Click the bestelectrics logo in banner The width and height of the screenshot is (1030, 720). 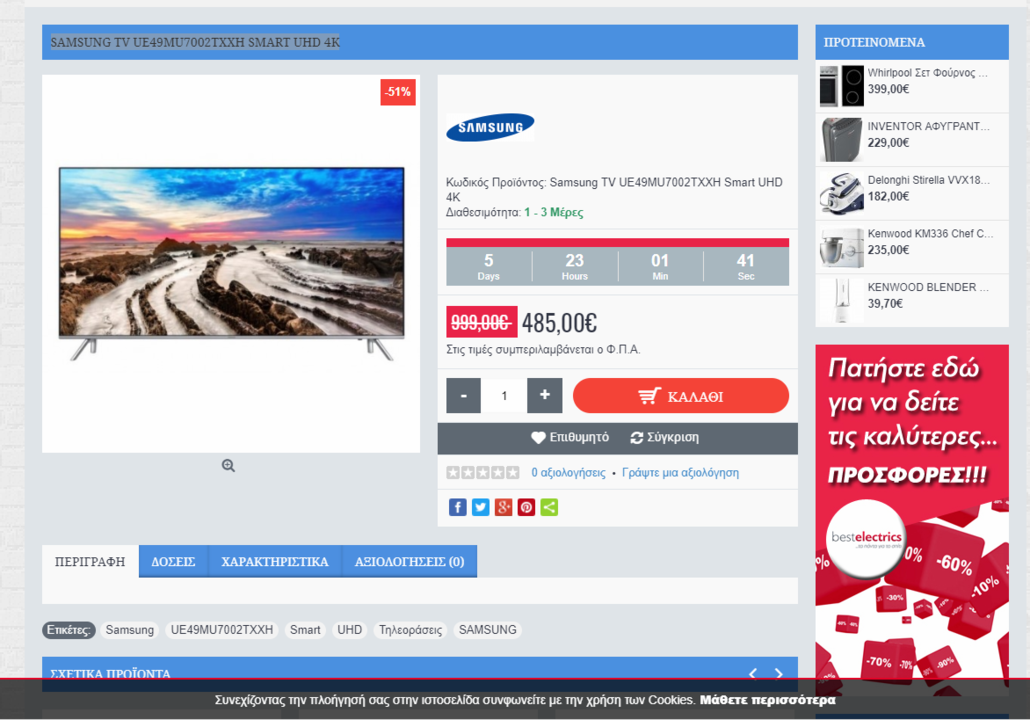[x=866, y=538]
